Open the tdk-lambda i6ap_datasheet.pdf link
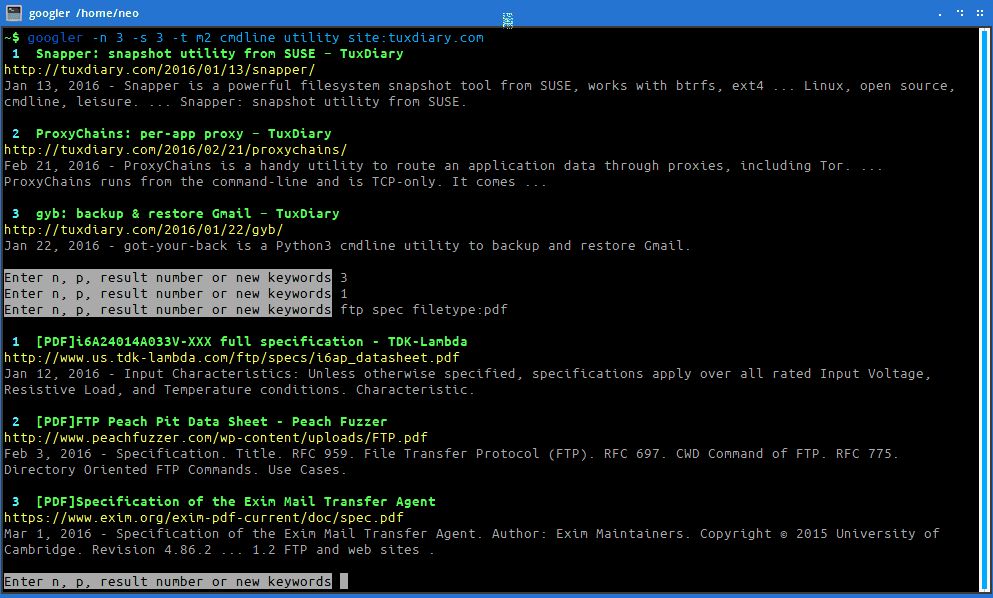This screenshot has width=993, height=598. (232, 358)
